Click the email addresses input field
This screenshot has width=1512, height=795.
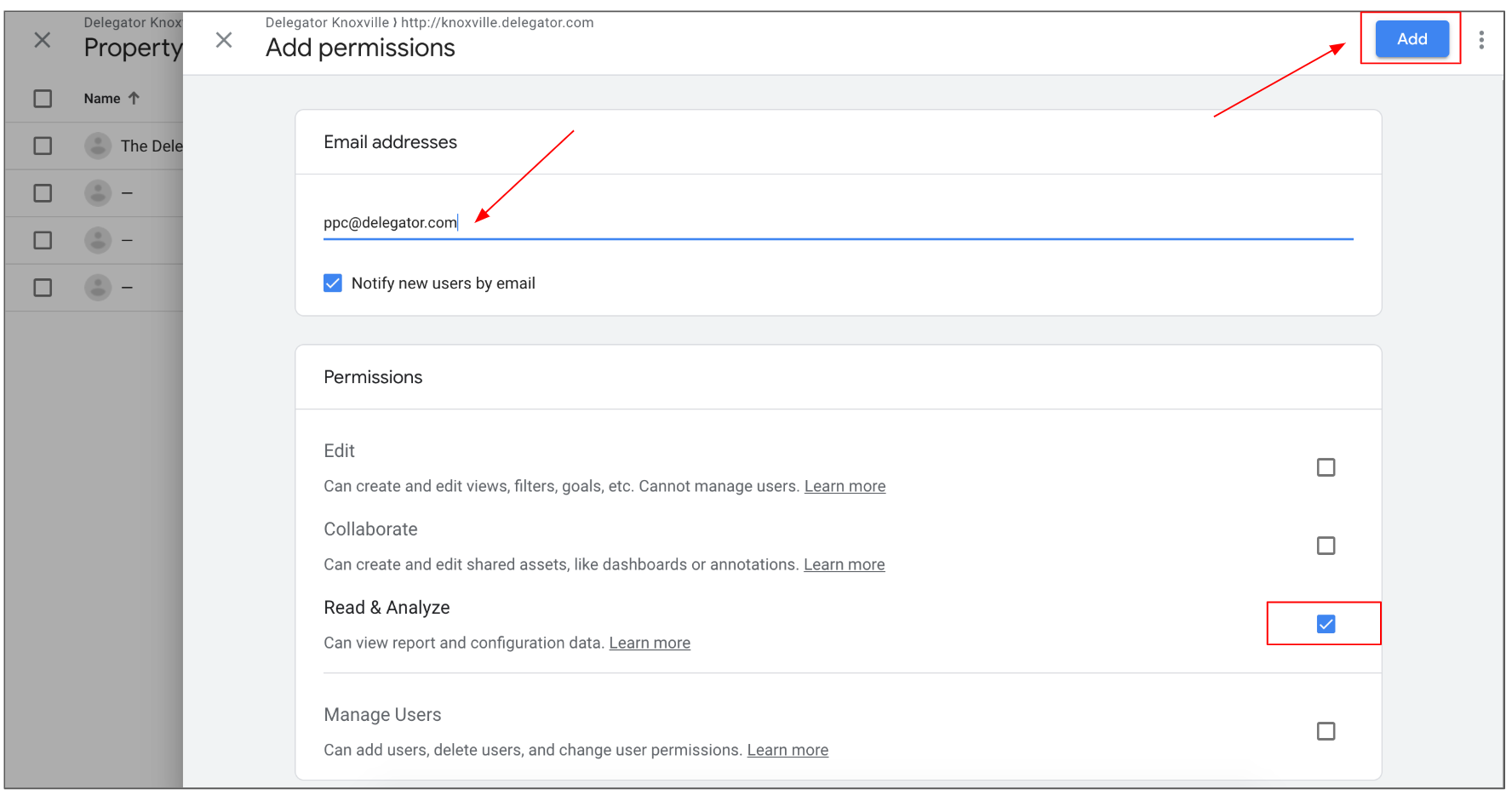[838, 223]
